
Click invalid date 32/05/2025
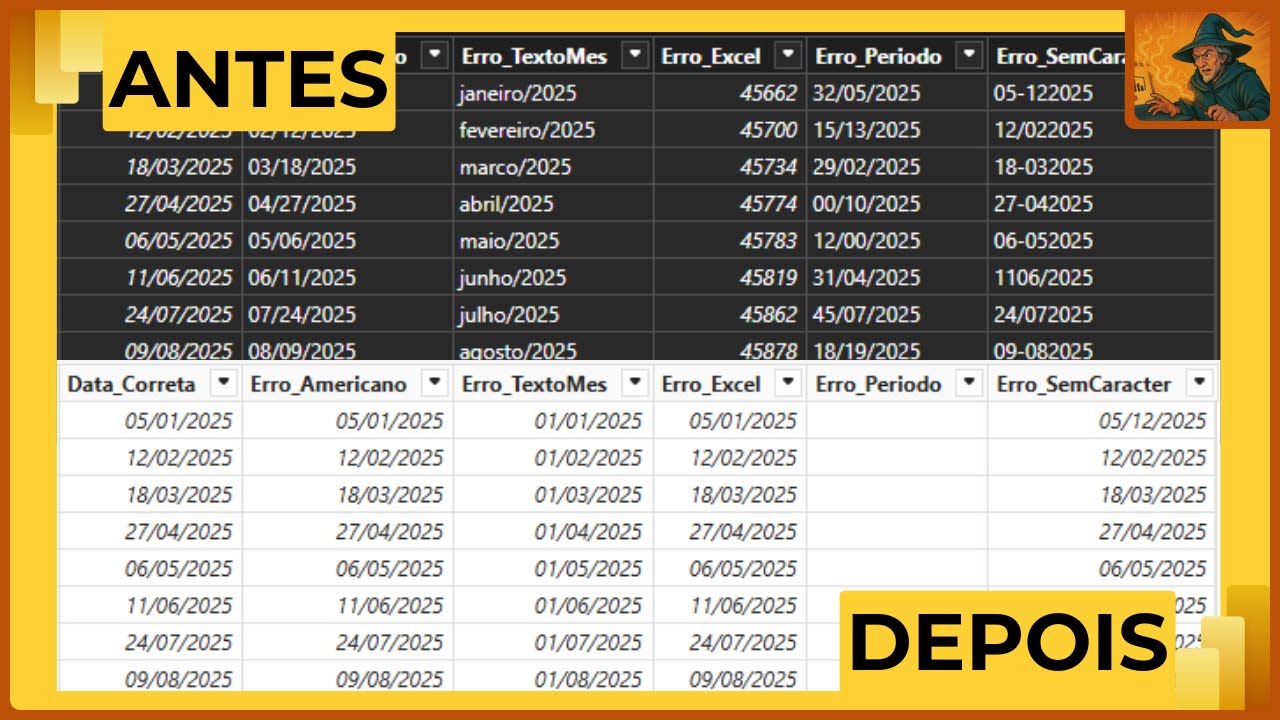click(x=868, y=93)
